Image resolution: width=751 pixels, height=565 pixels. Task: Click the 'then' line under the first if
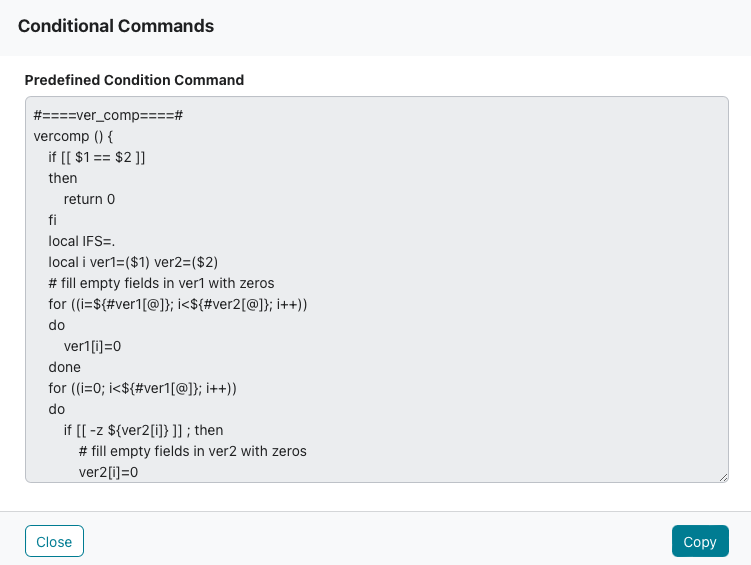point(63,178)
